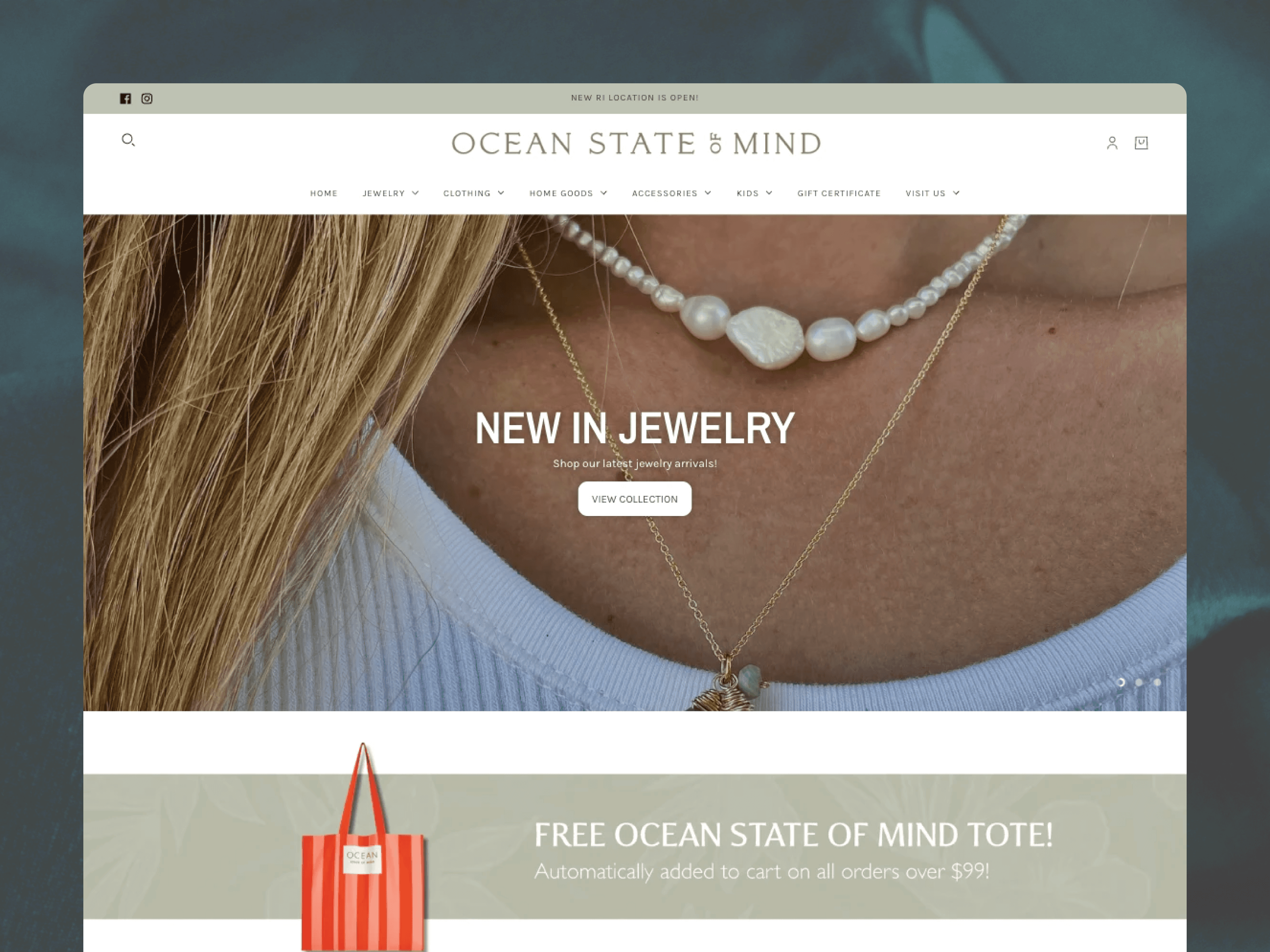Open the Gift Certificate menu item

(839, 193)
